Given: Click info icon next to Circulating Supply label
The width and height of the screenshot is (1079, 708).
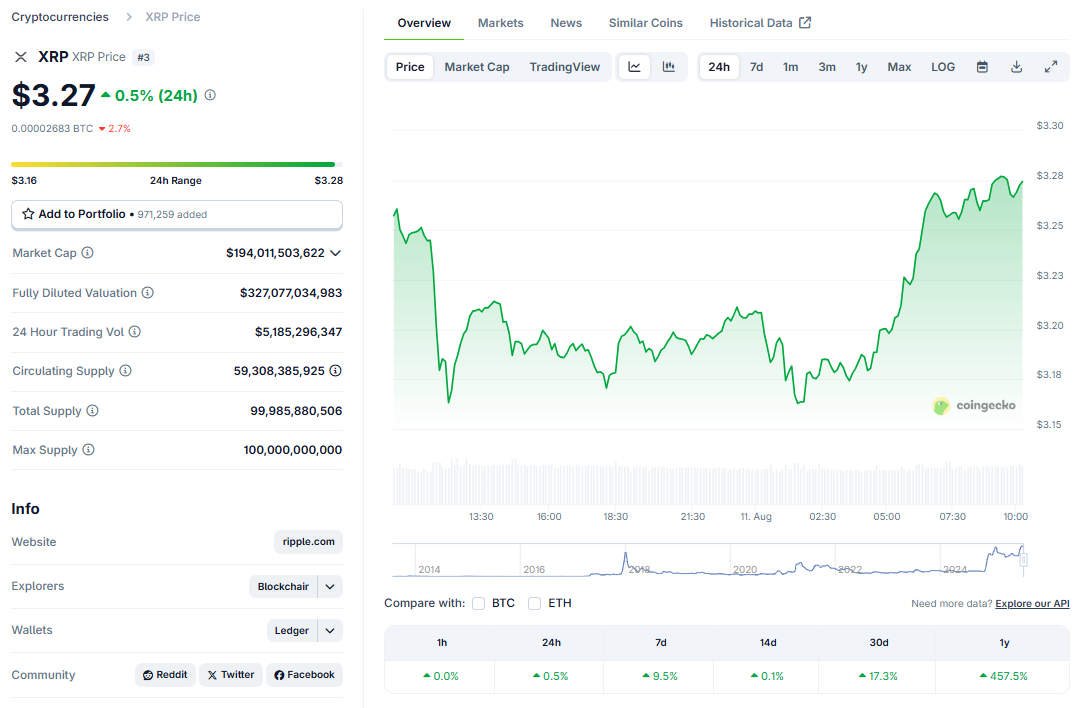Looking at the screenshot, I should coord(125,371).
